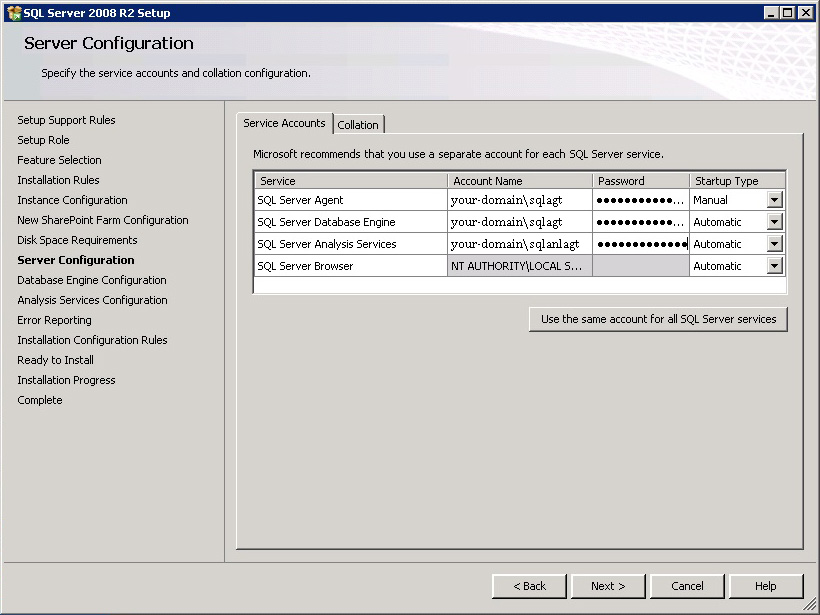The width and height of the screenshot is (820, 615).
Task: Click Instance Configuration in the step list
Action: pos(72,200)
